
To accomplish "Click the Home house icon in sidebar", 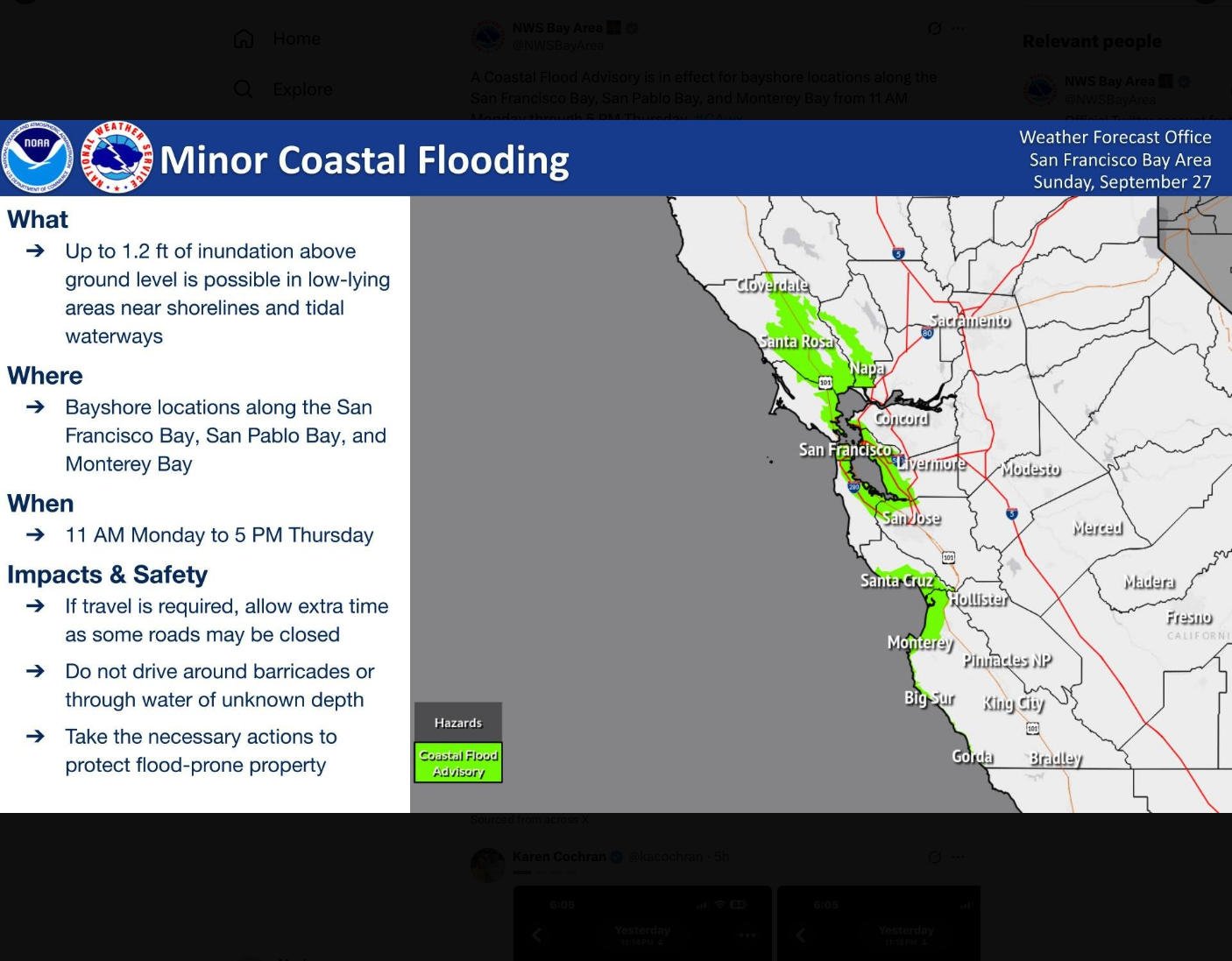I will tap(244, 39).
